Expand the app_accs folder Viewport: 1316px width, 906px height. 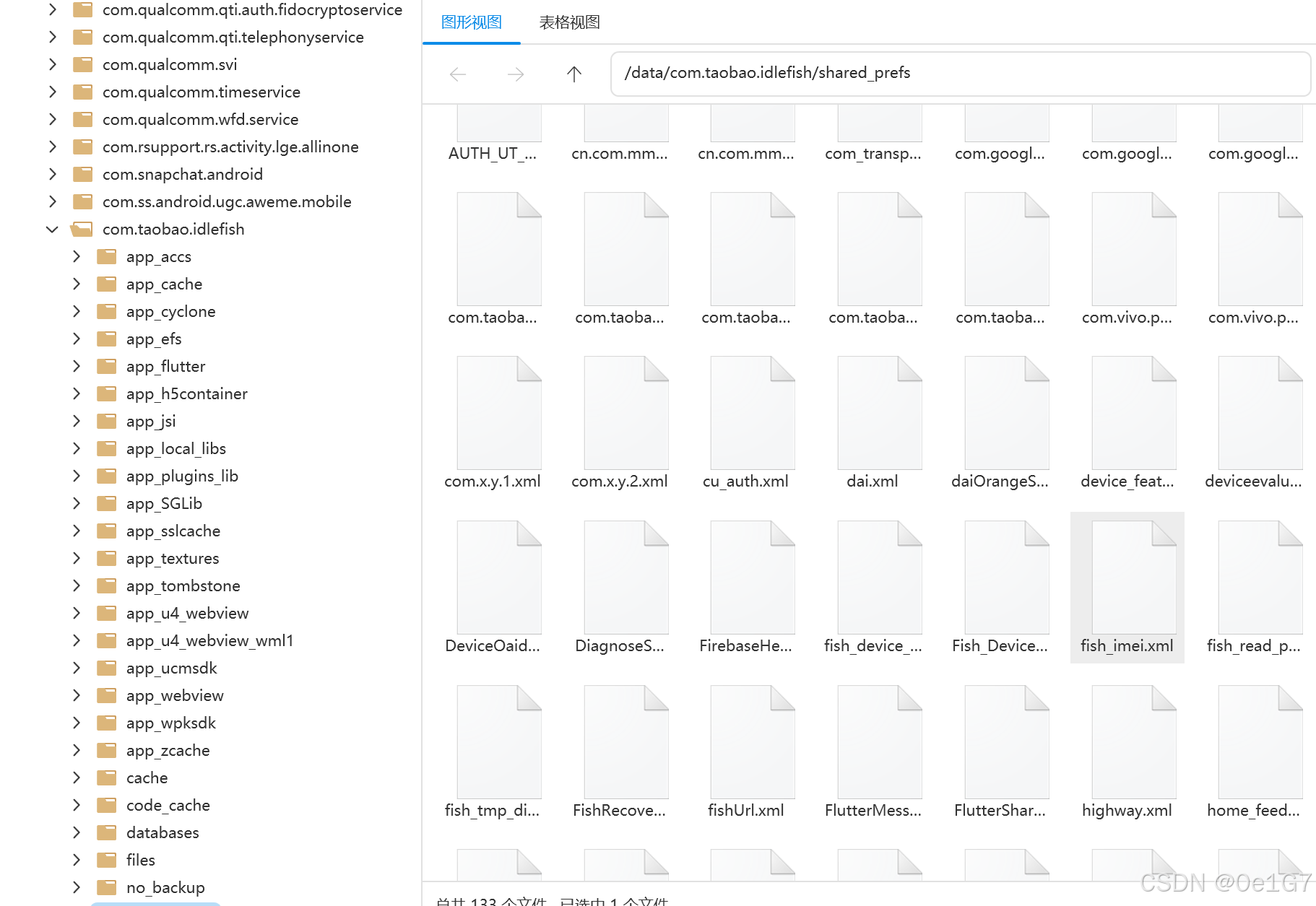[77, 256]
